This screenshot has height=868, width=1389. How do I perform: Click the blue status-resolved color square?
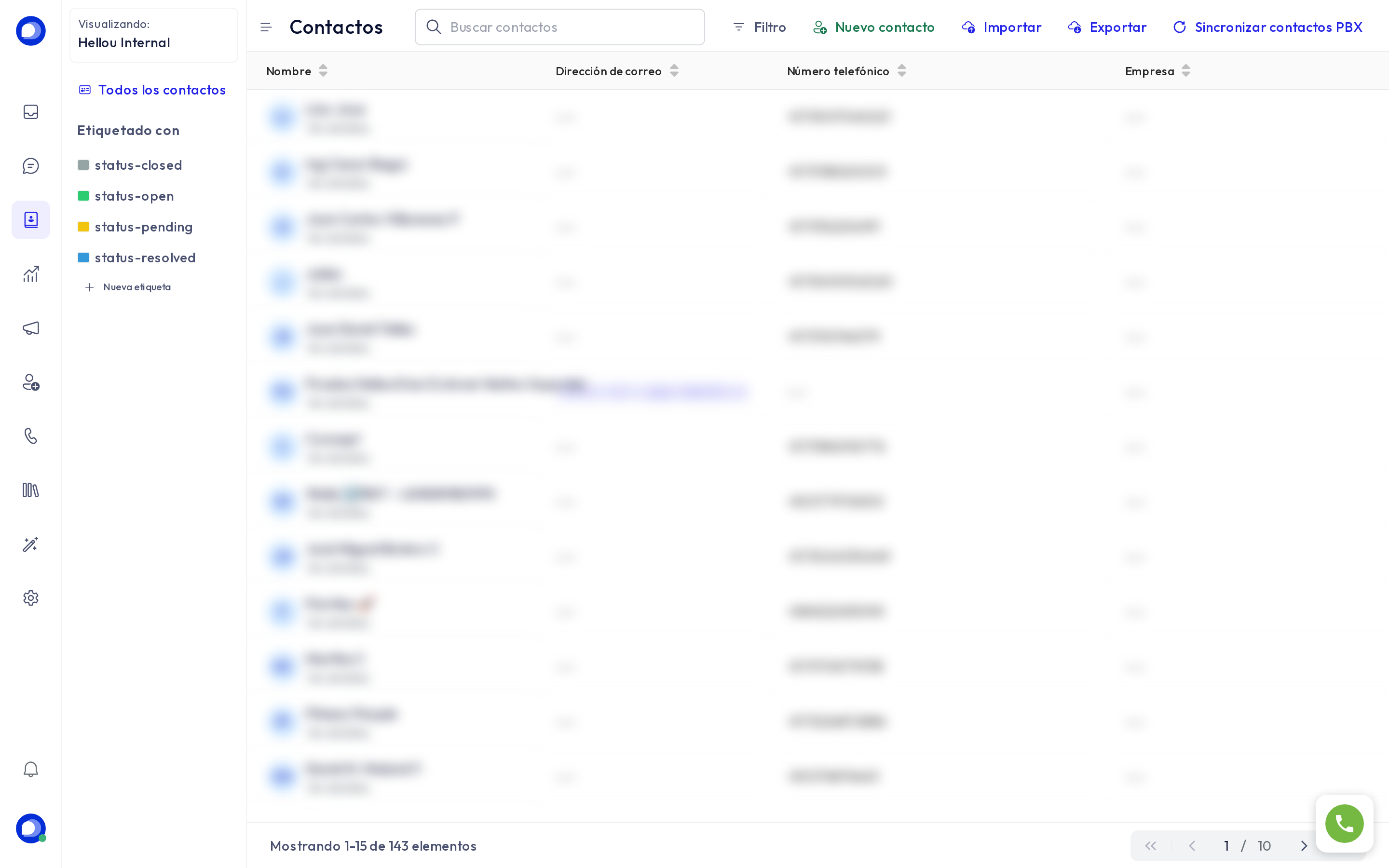[x=83, y=258]
